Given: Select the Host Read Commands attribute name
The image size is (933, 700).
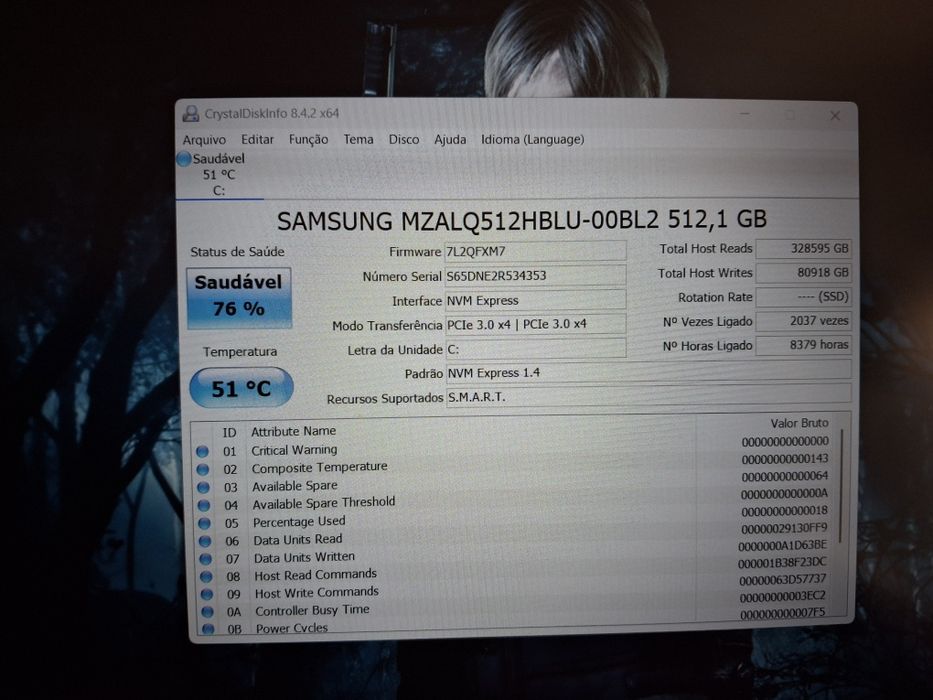Looking at the screenshot, I should (x=316, y=575).
